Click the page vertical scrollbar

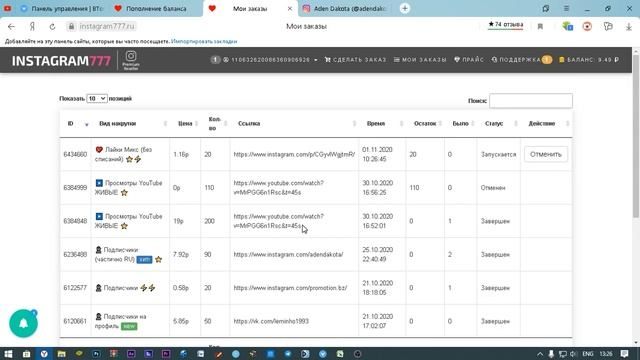pyautogui.click(x=636, y=136)
